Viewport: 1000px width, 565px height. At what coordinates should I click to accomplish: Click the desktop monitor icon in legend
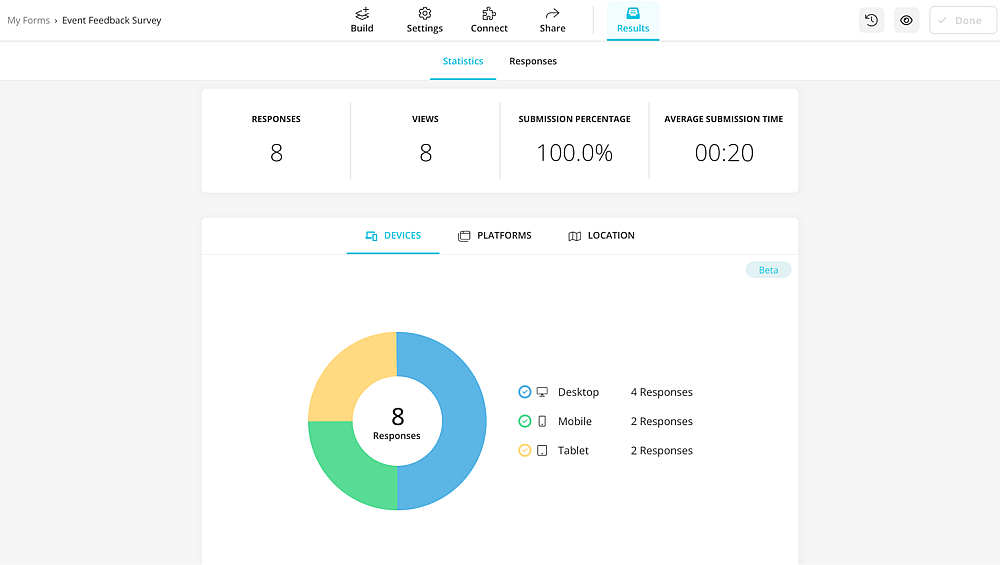coord(542,392)
